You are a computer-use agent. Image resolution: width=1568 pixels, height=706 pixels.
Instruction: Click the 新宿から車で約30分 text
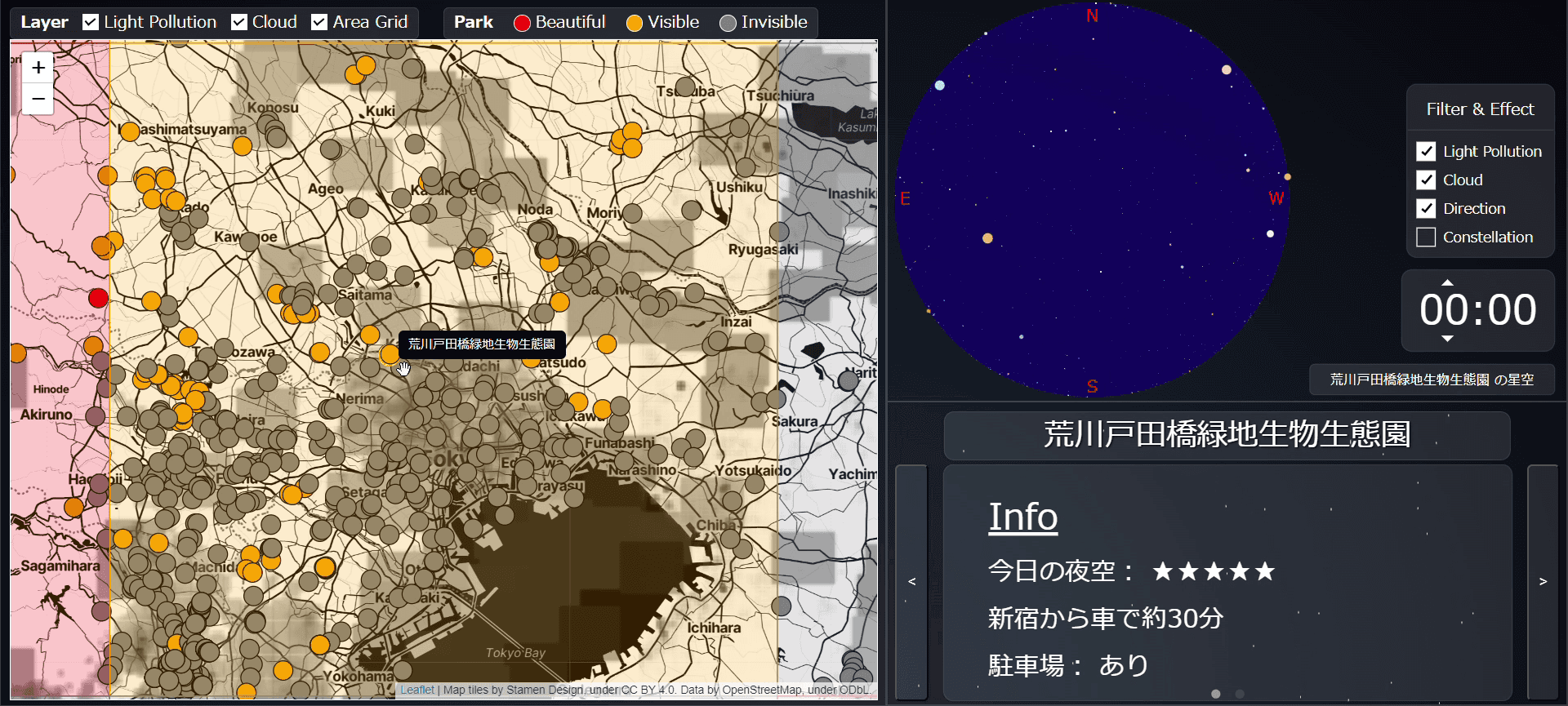tap(1106, 618)
